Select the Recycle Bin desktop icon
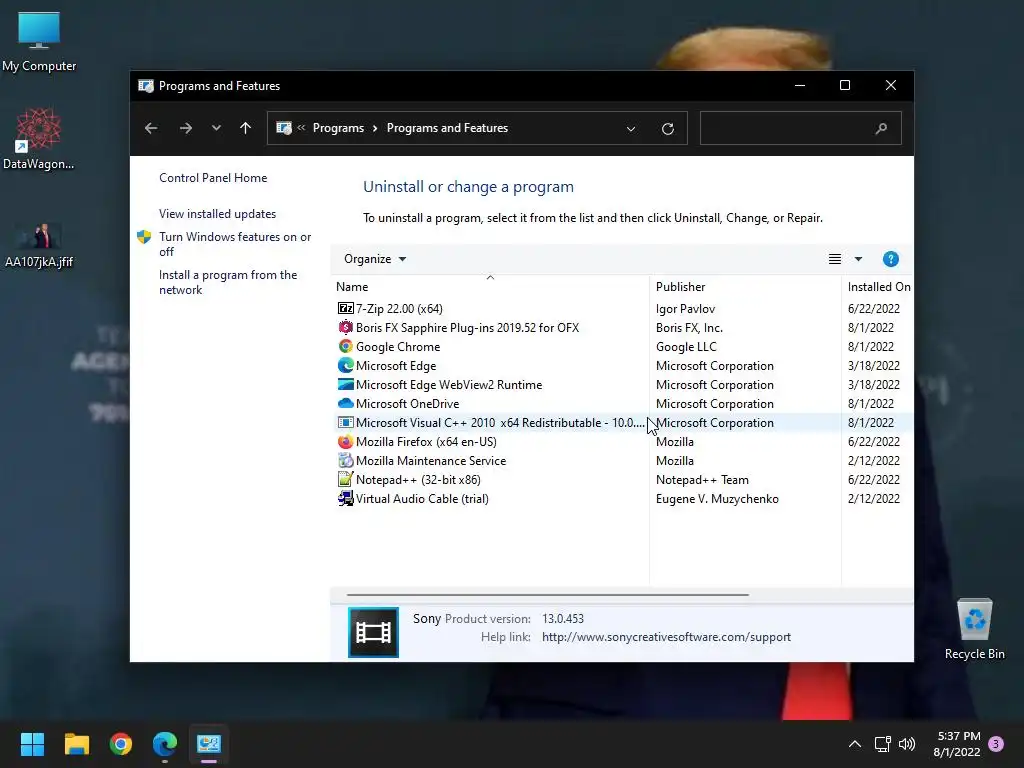 [x=974, y=629]
